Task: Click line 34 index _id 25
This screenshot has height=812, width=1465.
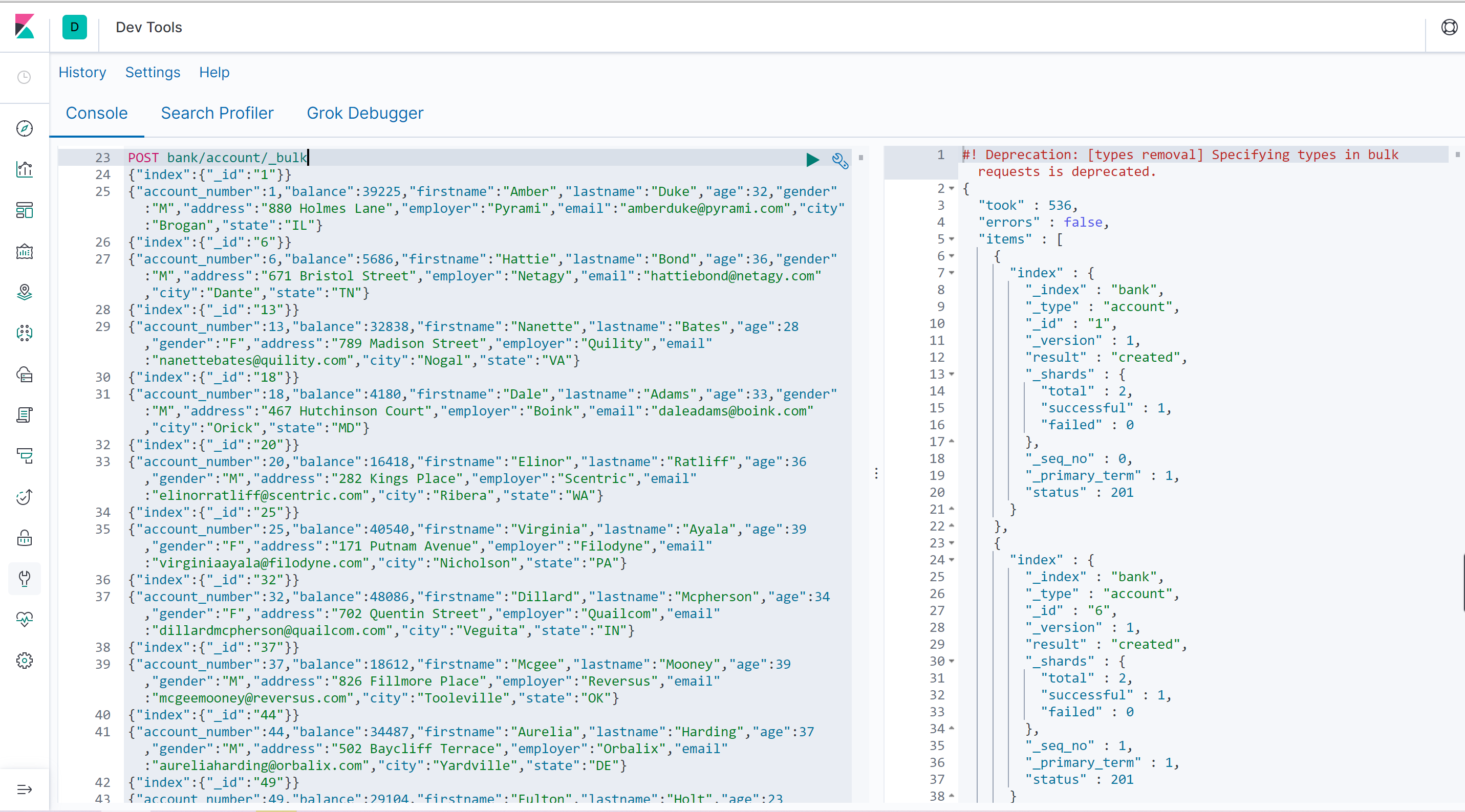Action: (x=214, y=512)
